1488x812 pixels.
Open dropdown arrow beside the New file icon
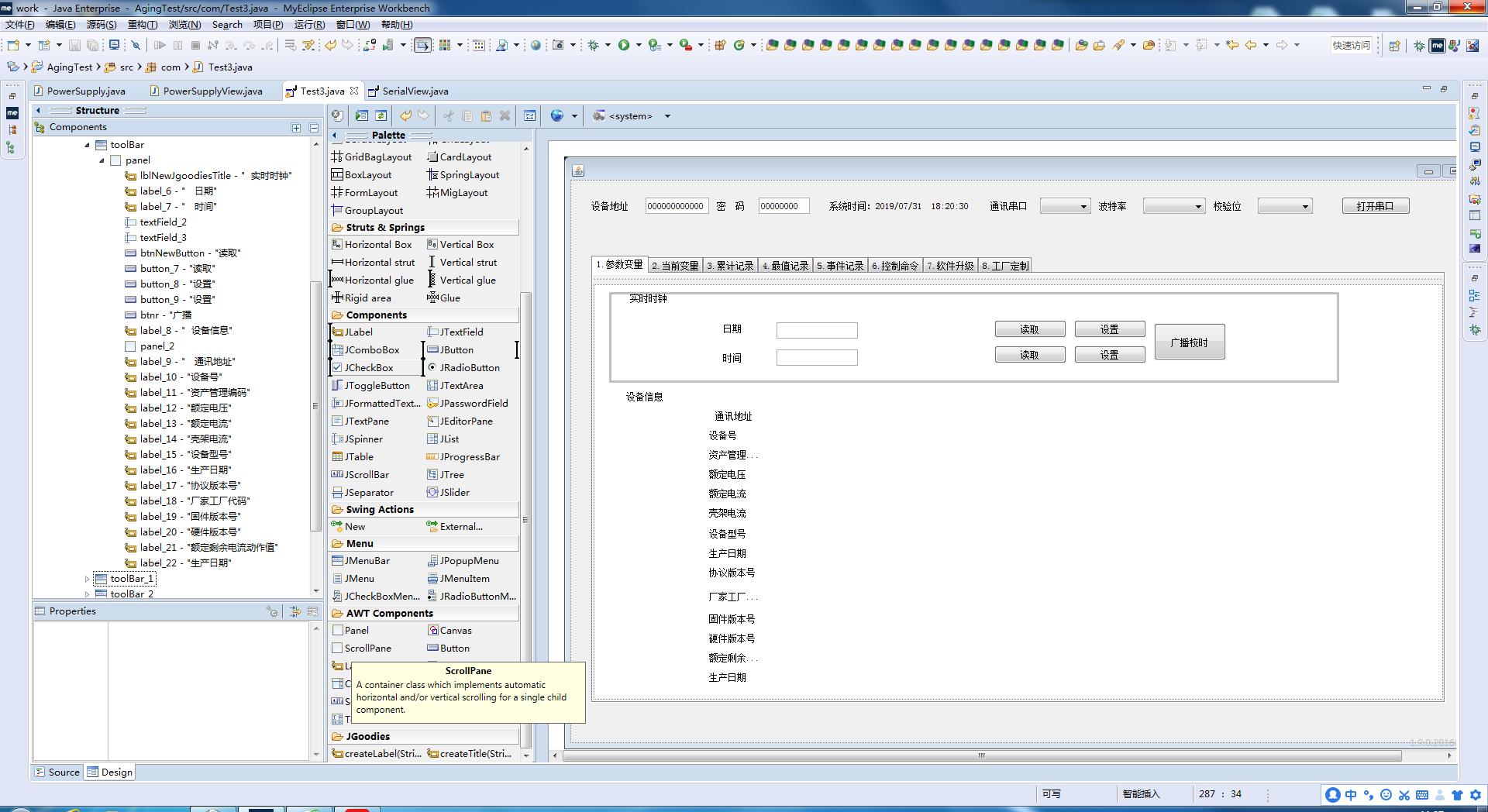coord(28,46)
